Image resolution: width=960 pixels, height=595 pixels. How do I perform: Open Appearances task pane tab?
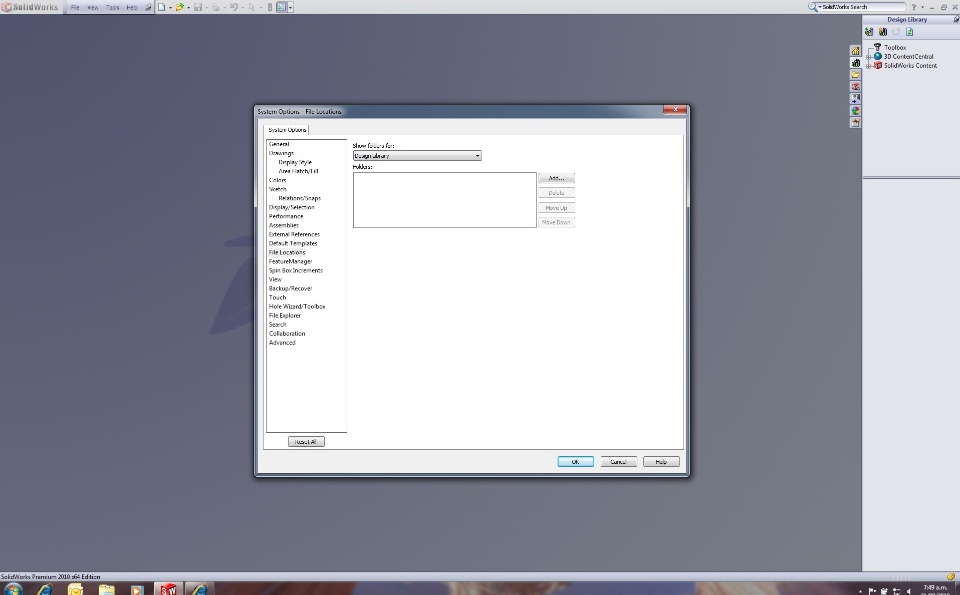[855, 111]
